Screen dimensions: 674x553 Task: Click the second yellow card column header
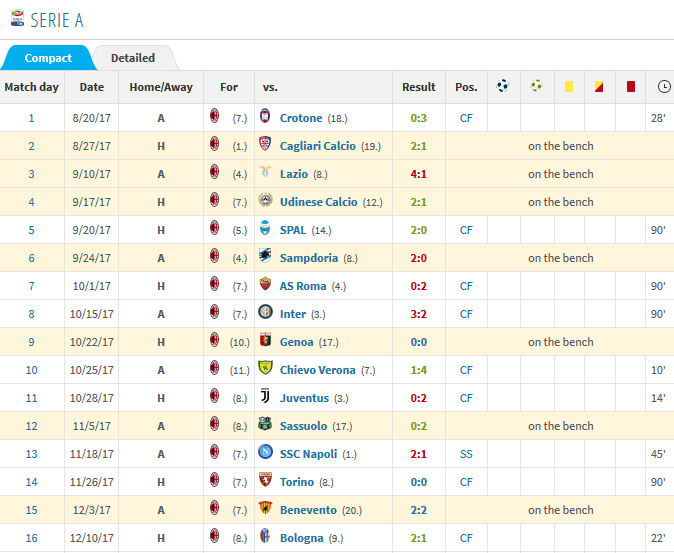tap(599, 87)
